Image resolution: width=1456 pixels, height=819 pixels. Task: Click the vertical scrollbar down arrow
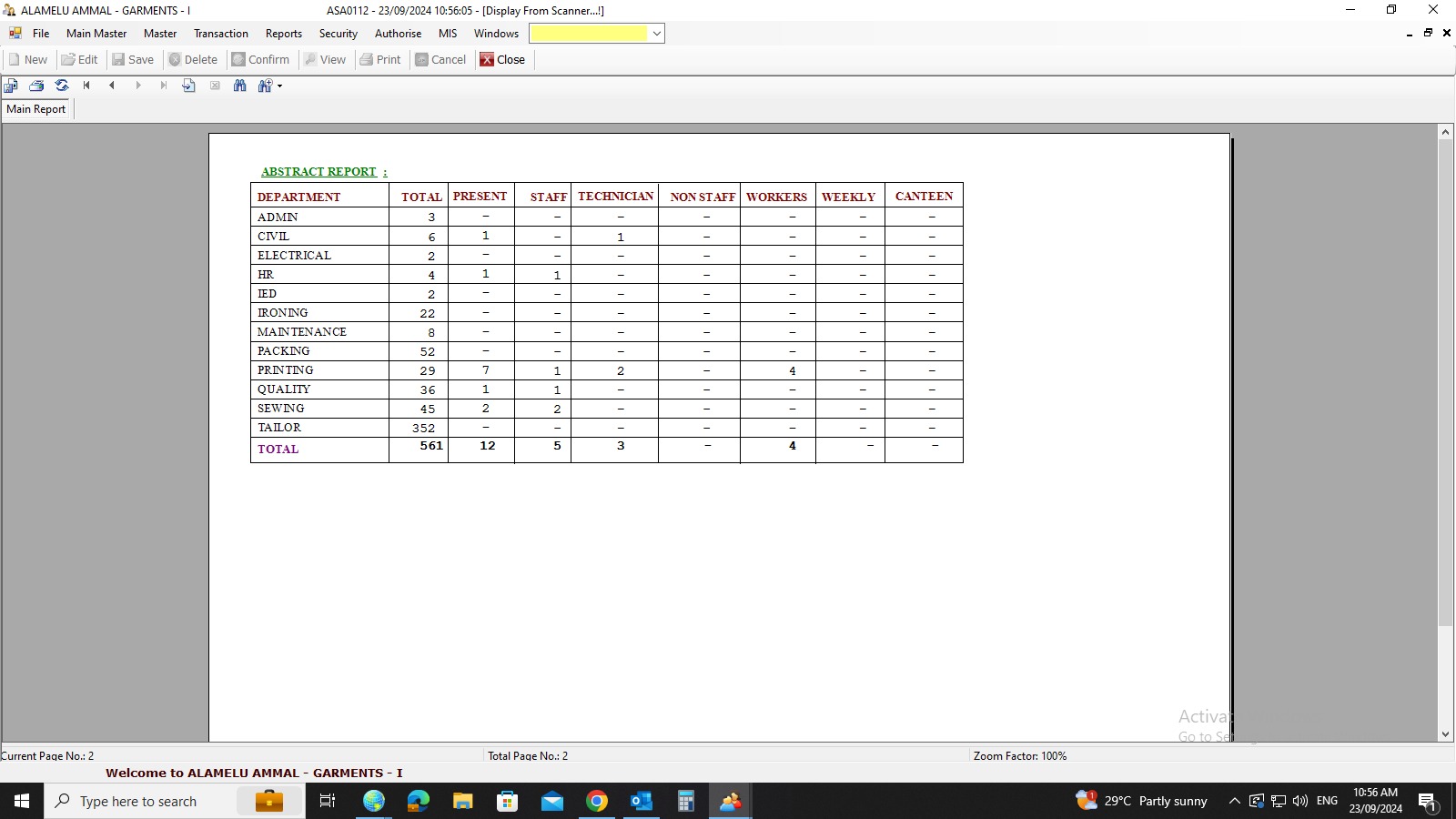click(x=1445, y=734)
